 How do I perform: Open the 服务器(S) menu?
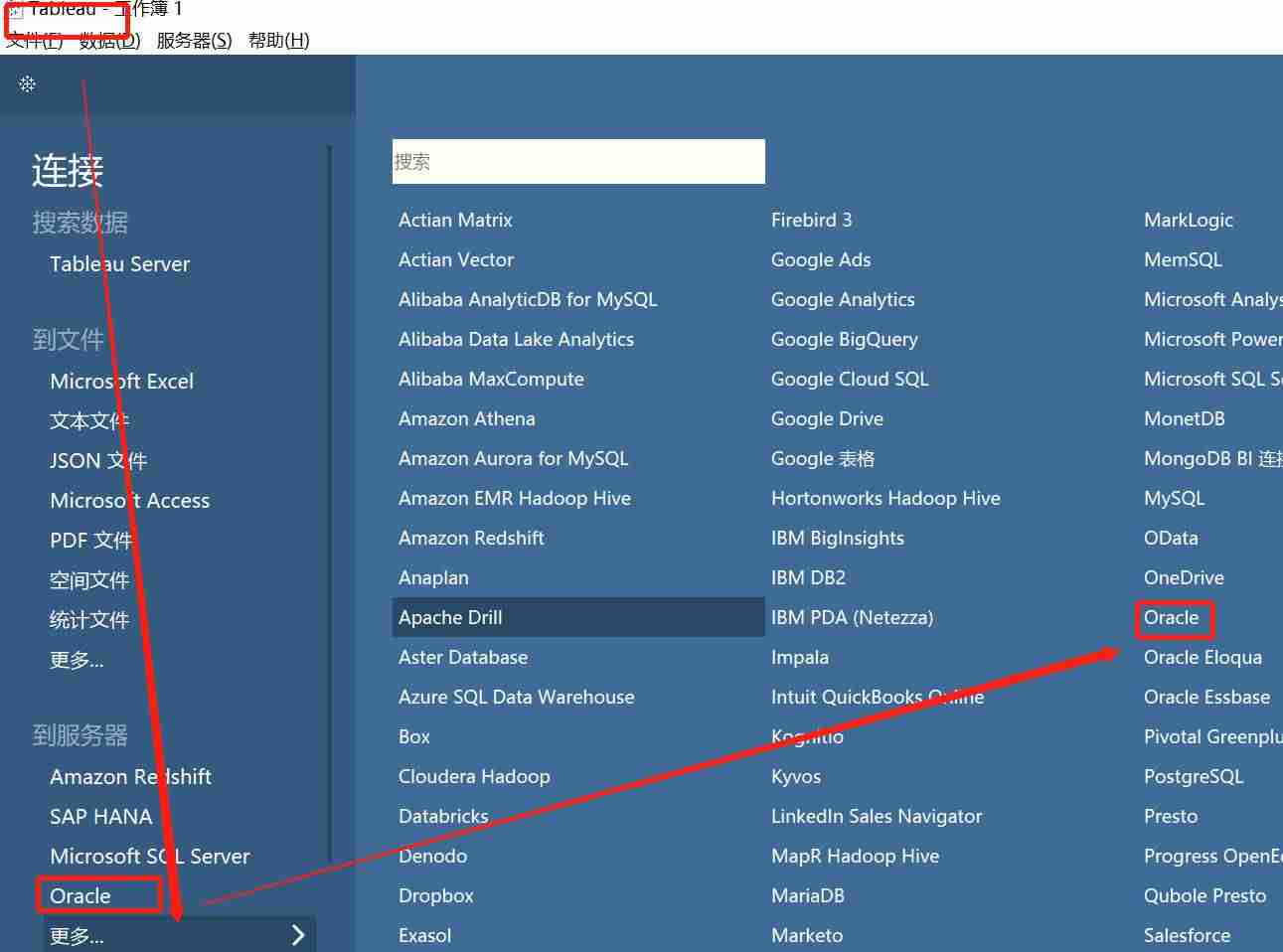[194, 41]
